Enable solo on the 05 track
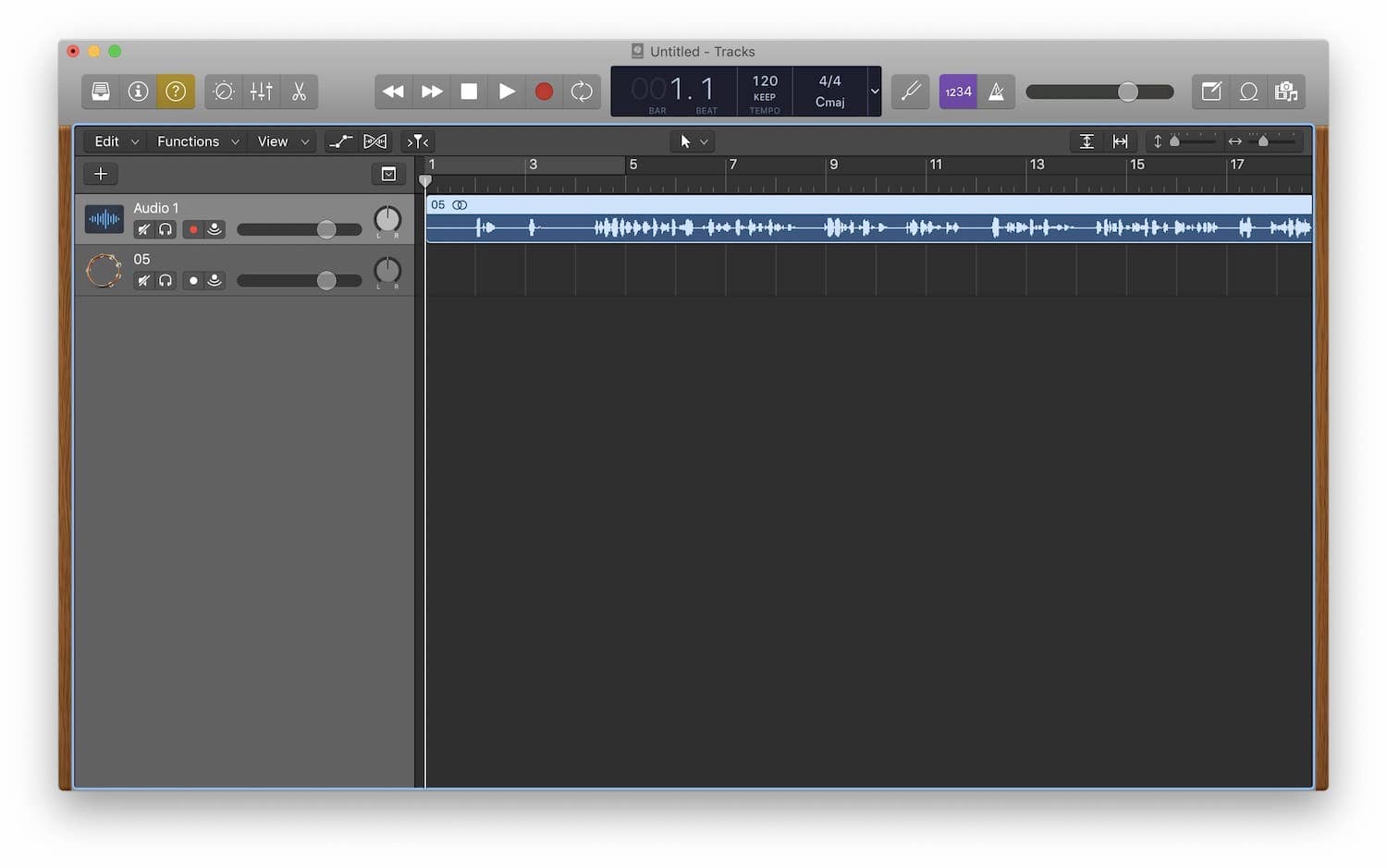 pos(166,280)
